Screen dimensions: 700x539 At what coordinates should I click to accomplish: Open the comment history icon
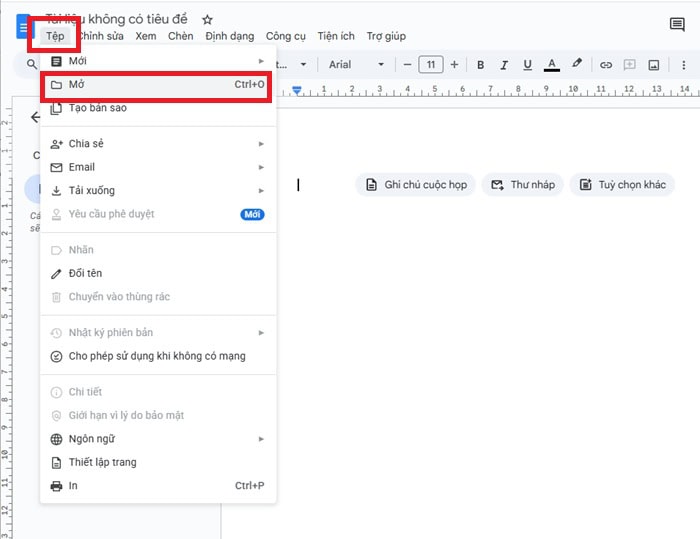pyautogui.click(x=677, y=25)
